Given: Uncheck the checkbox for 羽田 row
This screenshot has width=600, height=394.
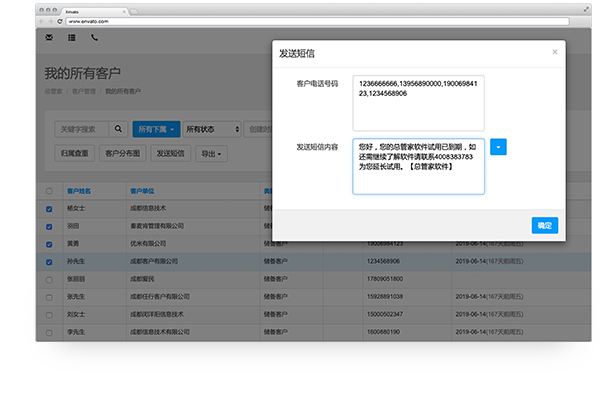Looking at the screenshot, I should click(49, 226).
